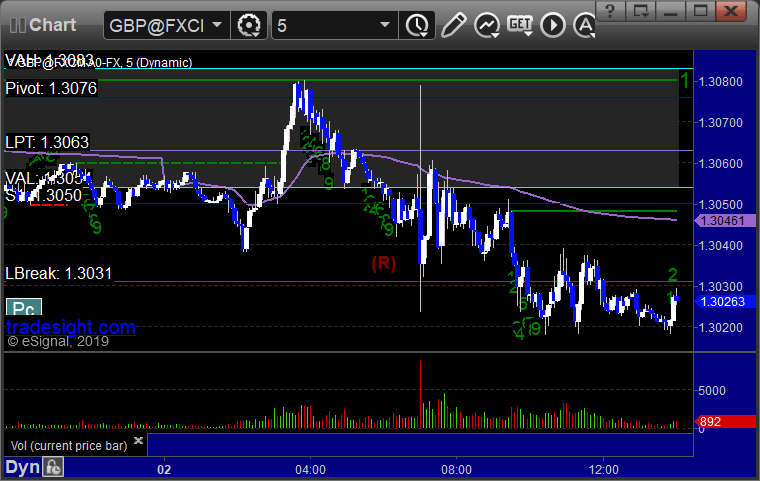The width and height of the screenshot is (760, 481).
Task: Open symbol settings gear icon
Action: click(249, 25)
